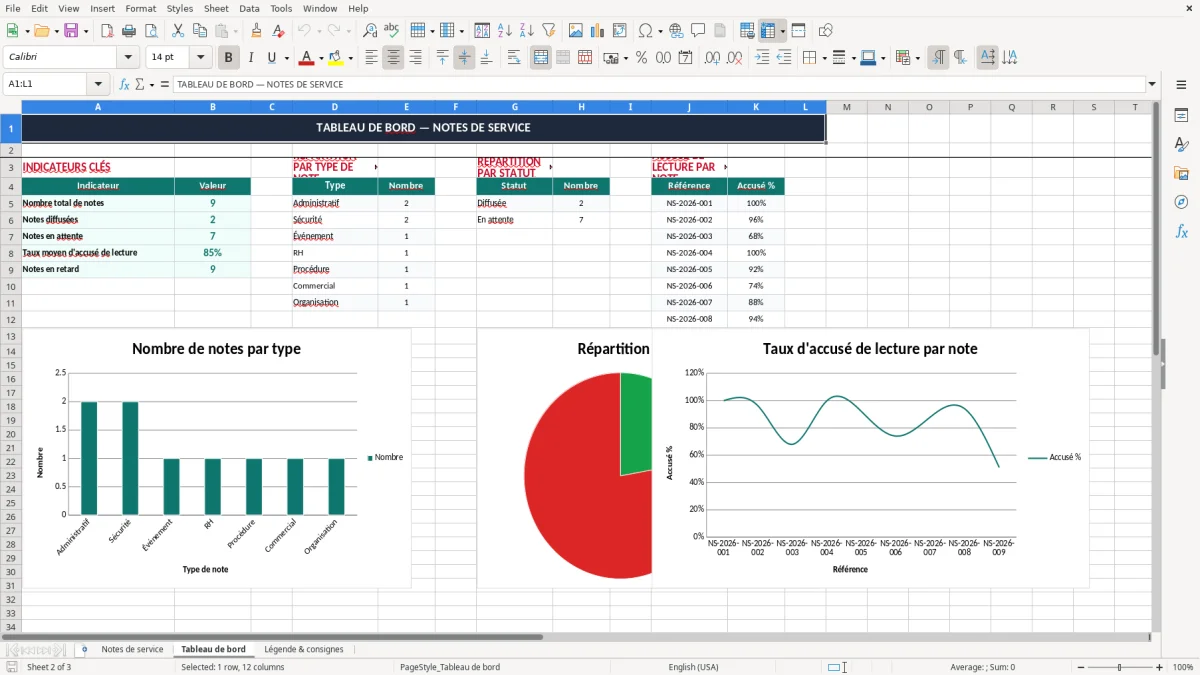Click the Sort Descending icon
The height and width of the screenshot is (675, 1200).
(527, 31)
